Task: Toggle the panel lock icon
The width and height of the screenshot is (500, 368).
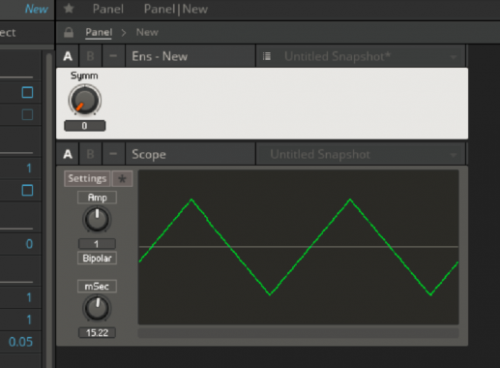Action: click(69, 33)
